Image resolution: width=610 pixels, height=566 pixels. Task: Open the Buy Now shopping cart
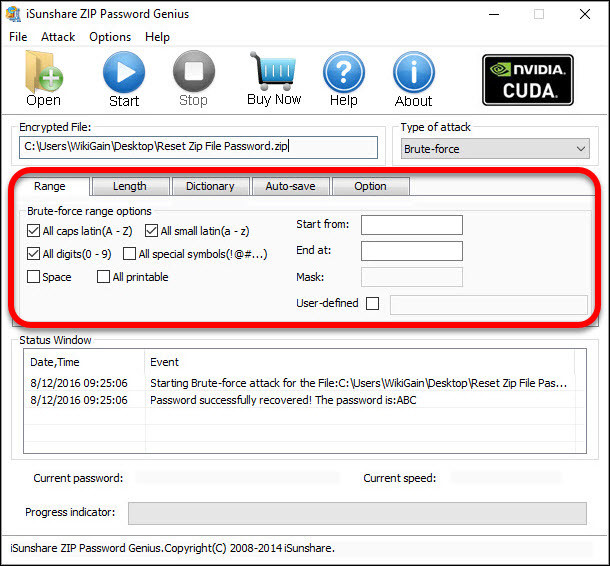pos(274,79)
